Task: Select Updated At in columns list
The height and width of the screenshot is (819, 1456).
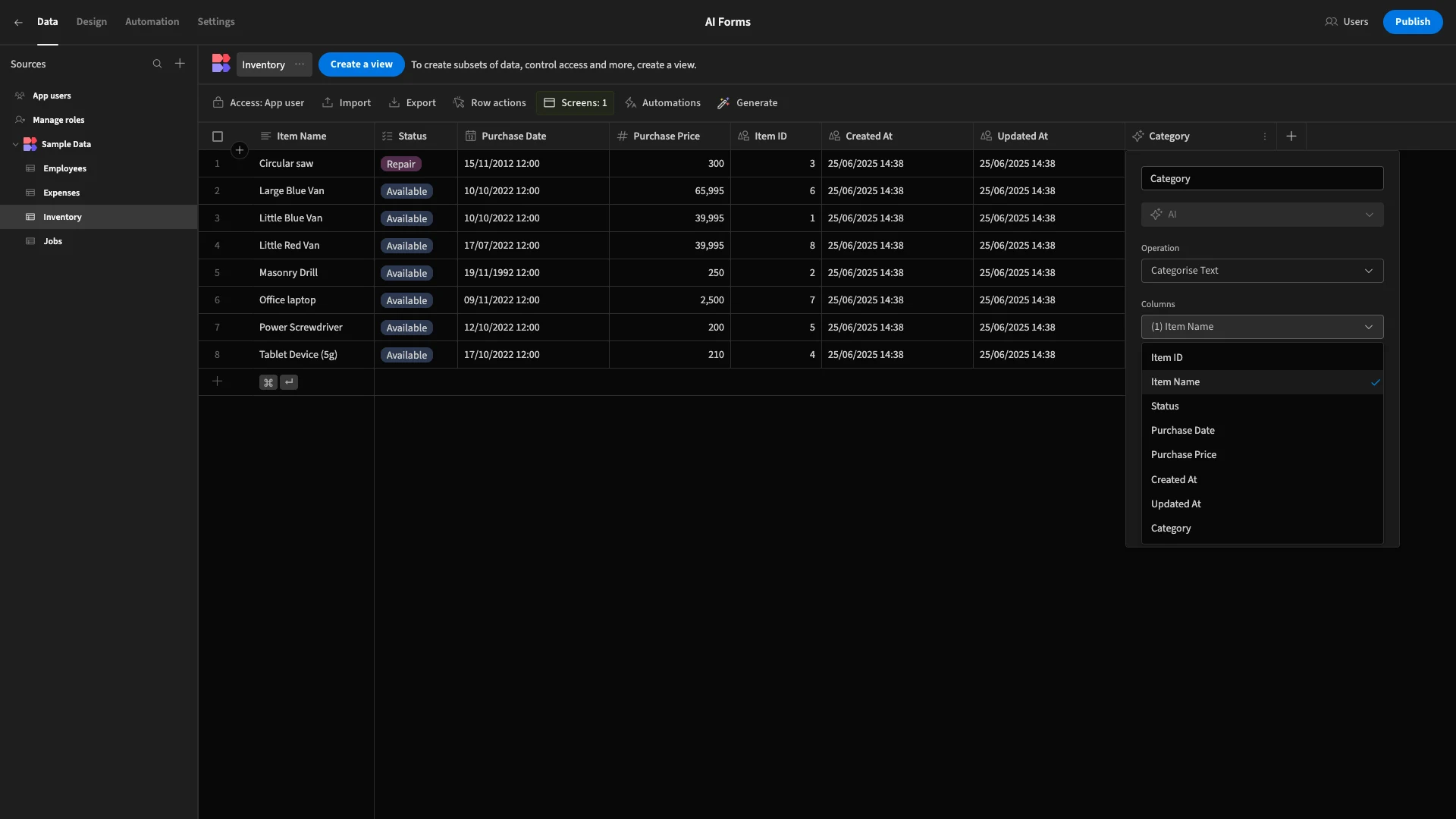Action: 1262,504
